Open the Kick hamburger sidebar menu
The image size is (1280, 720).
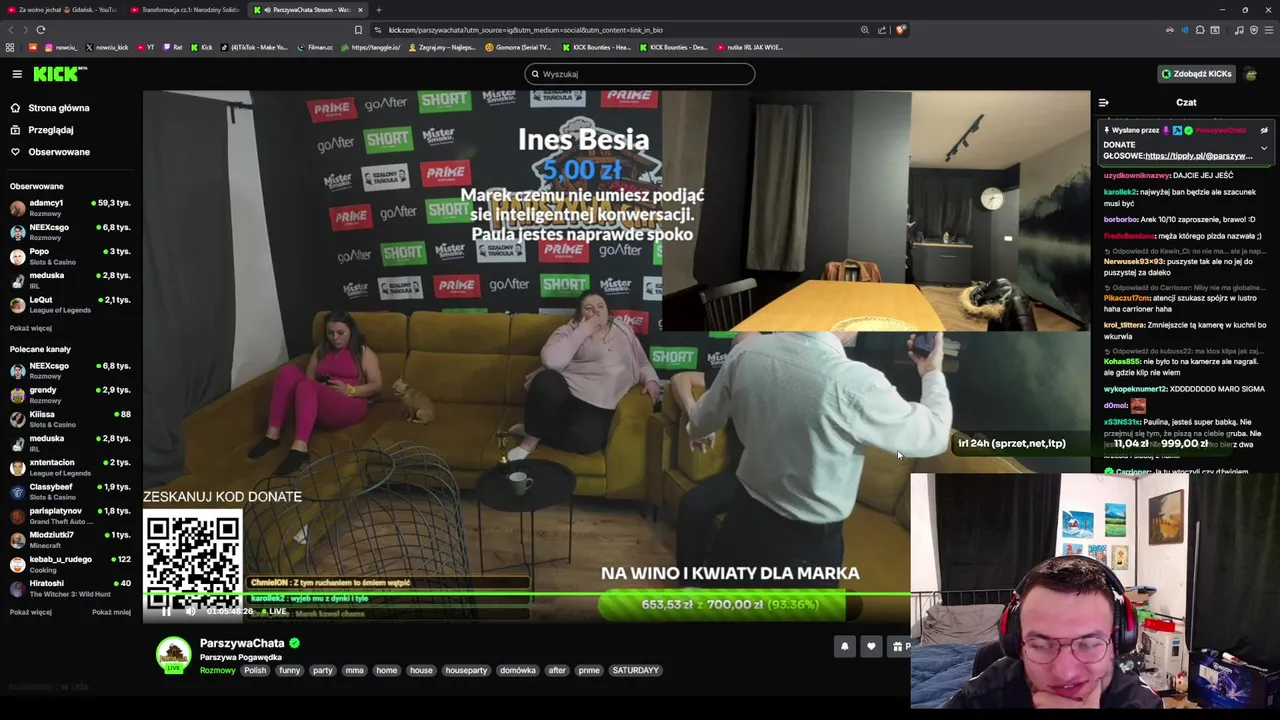(x=17, y=74)
